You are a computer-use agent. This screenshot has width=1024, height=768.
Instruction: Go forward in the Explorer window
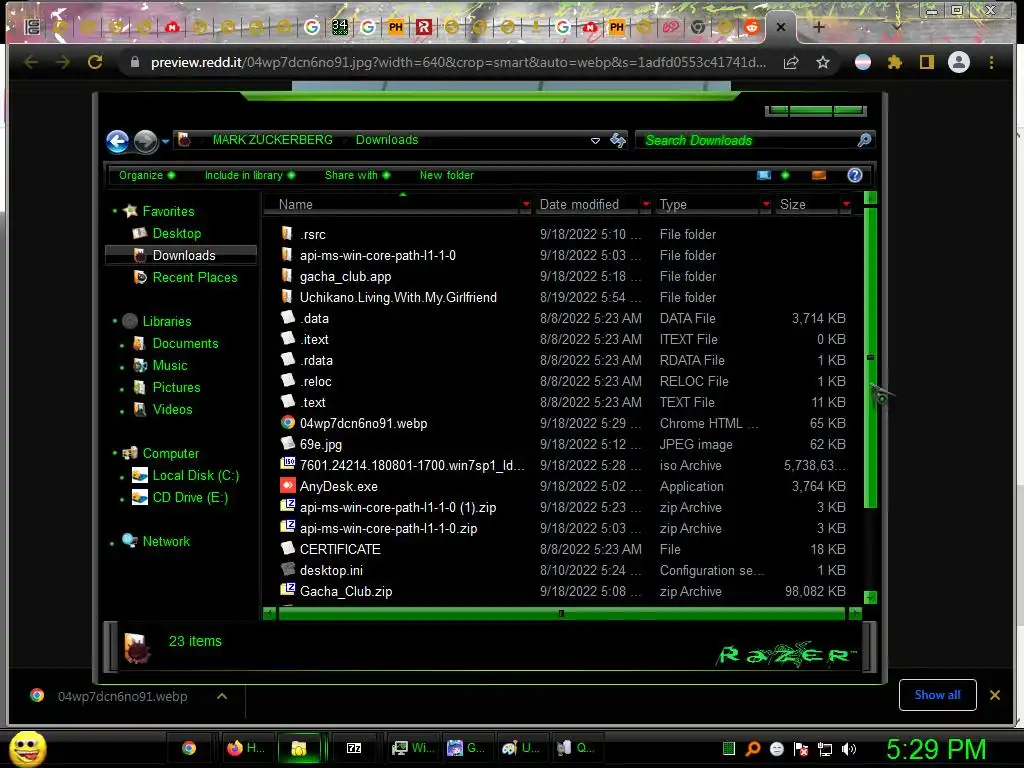click(146, 141)
